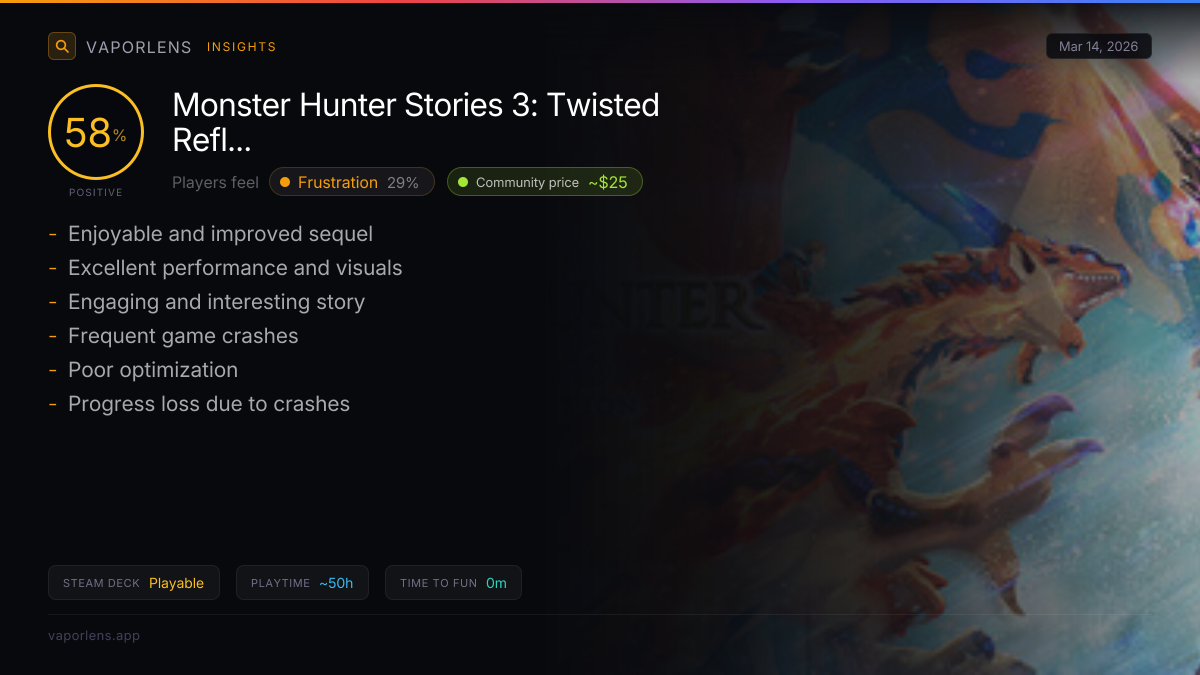Click the Community price ~$25 pill

[x=544, y=182]
